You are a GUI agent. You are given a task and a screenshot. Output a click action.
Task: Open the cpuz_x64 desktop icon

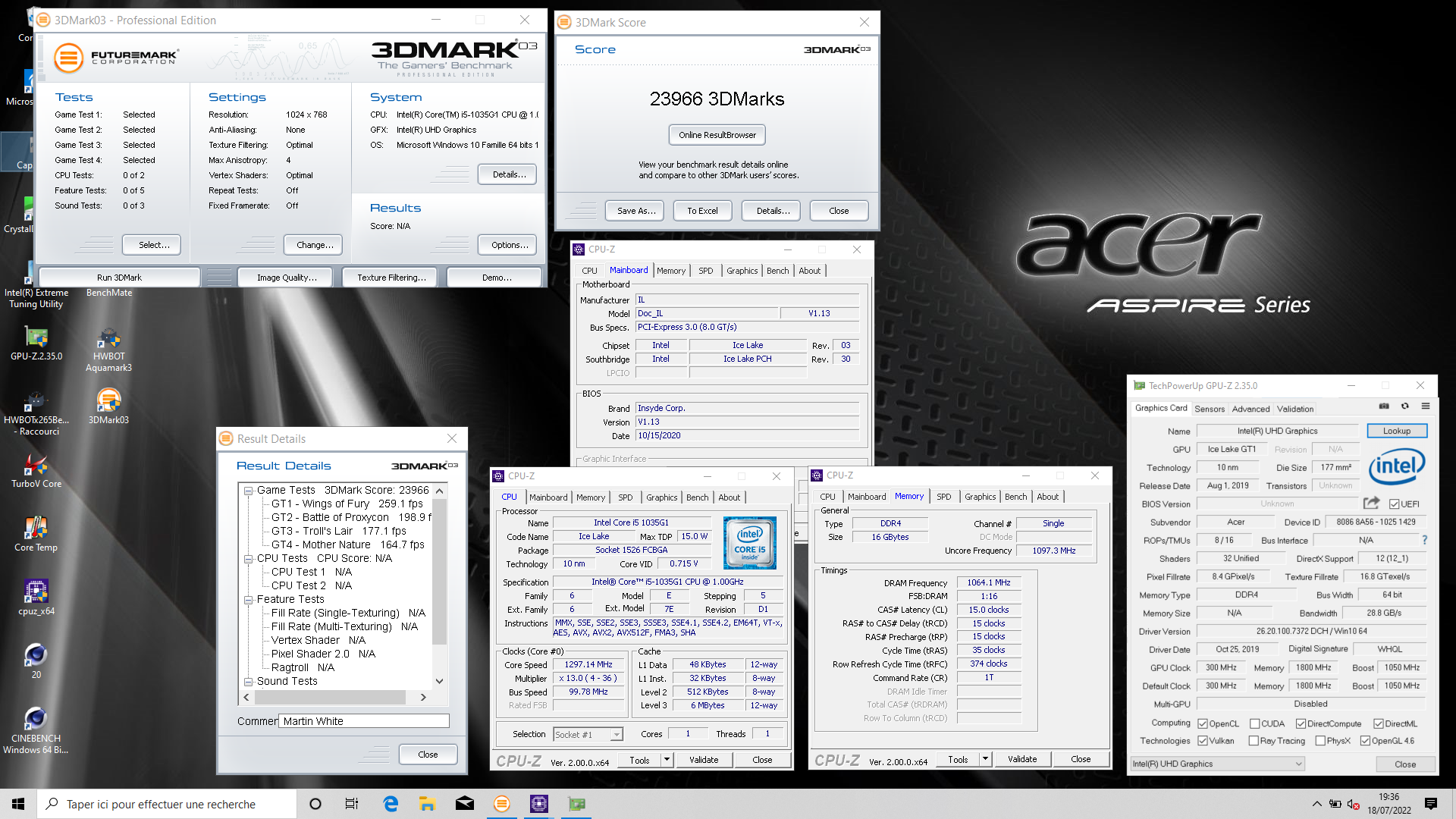[x=36, y=598]
